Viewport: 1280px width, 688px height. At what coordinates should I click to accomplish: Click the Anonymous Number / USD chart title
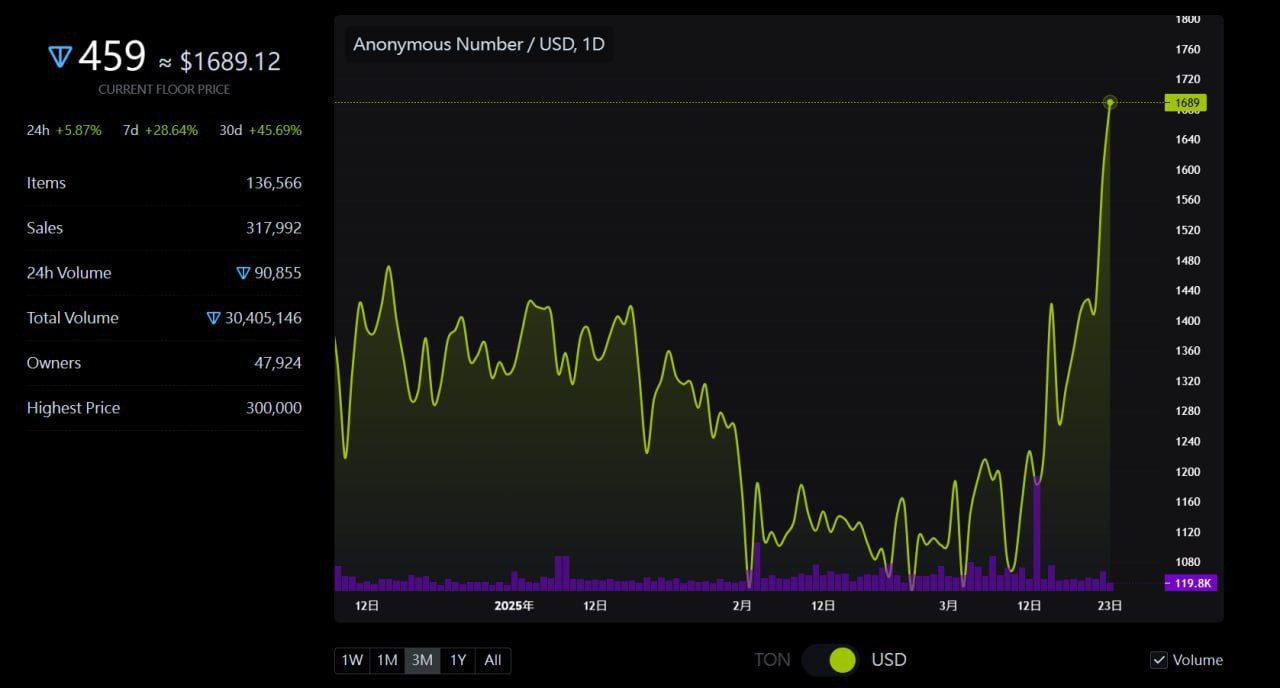tap(479, 45)
